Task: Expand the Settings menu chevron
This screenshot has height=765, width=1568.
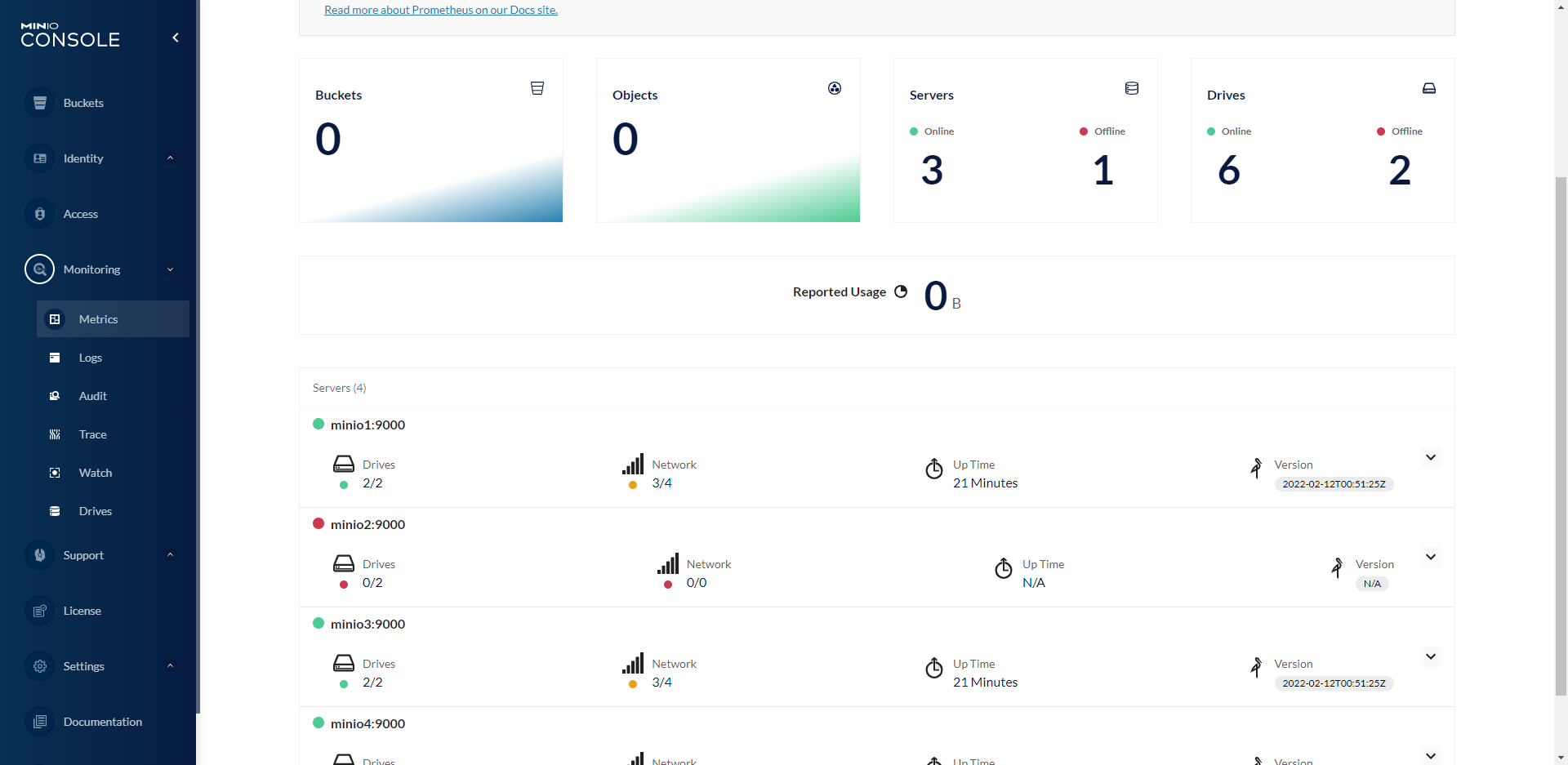Action: coord(170,666)
